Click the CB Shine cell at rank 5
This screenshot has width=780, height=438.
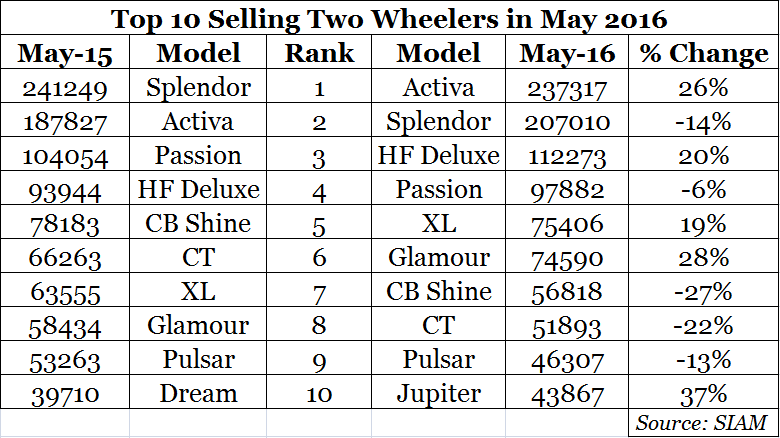pos(198,223)
